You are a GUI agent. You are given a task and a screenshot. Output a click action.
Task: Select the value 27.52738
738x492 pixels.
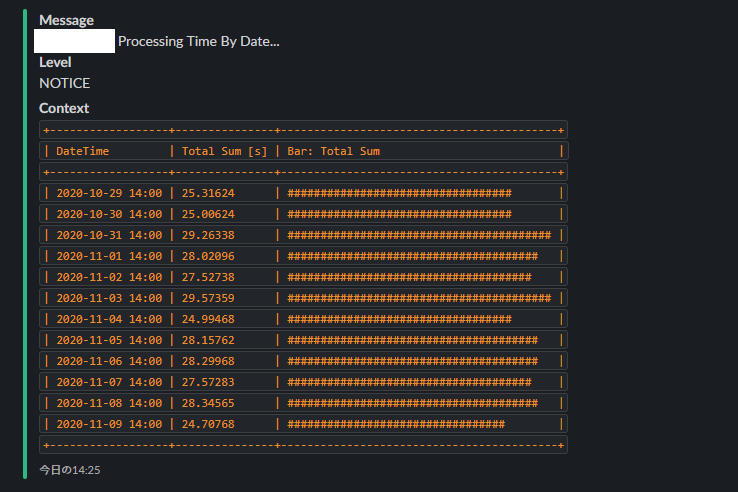(208, 277)
